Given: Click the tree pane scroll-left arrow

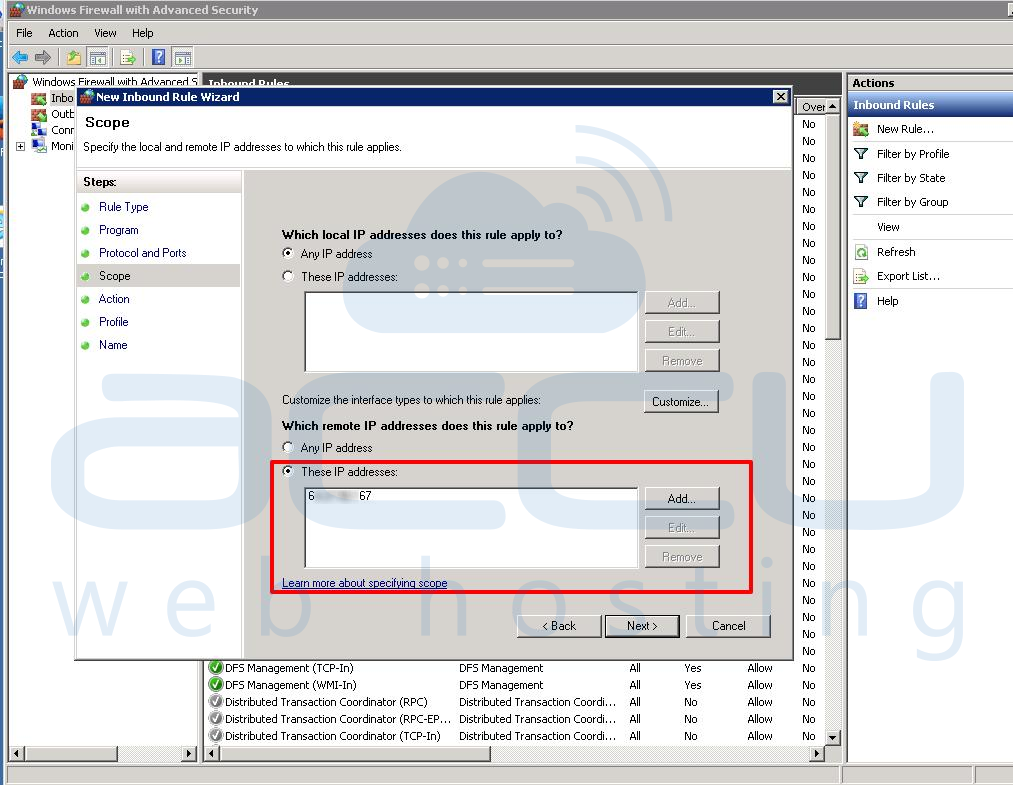Looking at the screenshot, I should [16, 753].
